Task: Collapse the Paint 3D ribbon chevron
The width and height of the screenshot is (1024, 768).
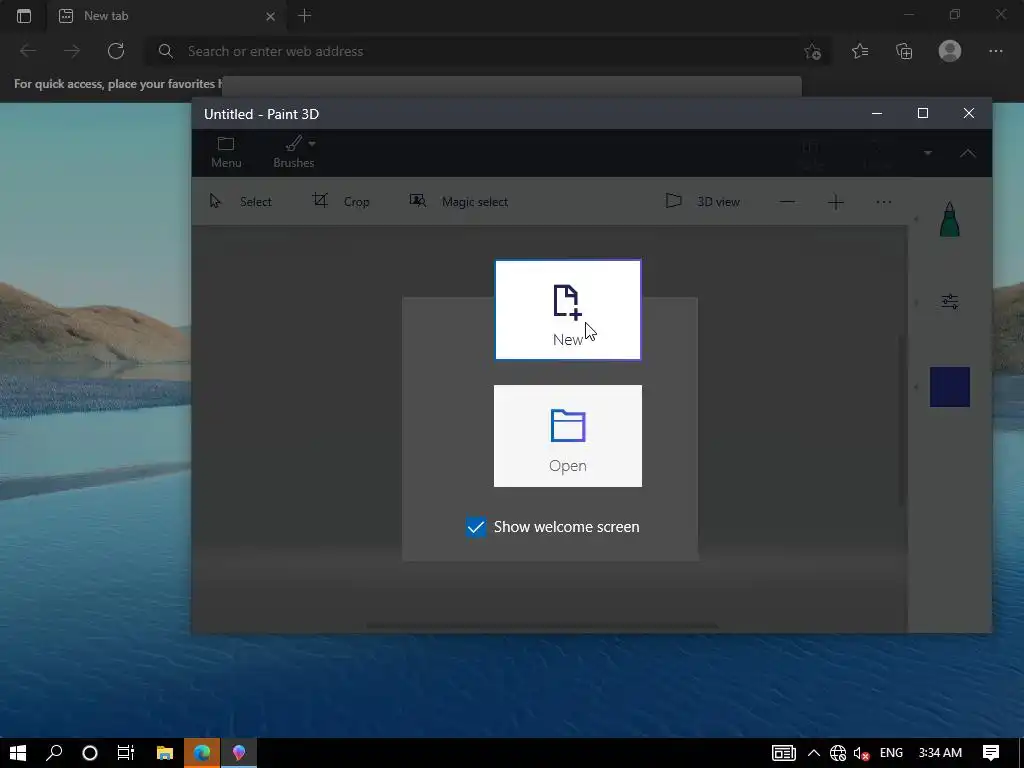Action: coord(968,153)
